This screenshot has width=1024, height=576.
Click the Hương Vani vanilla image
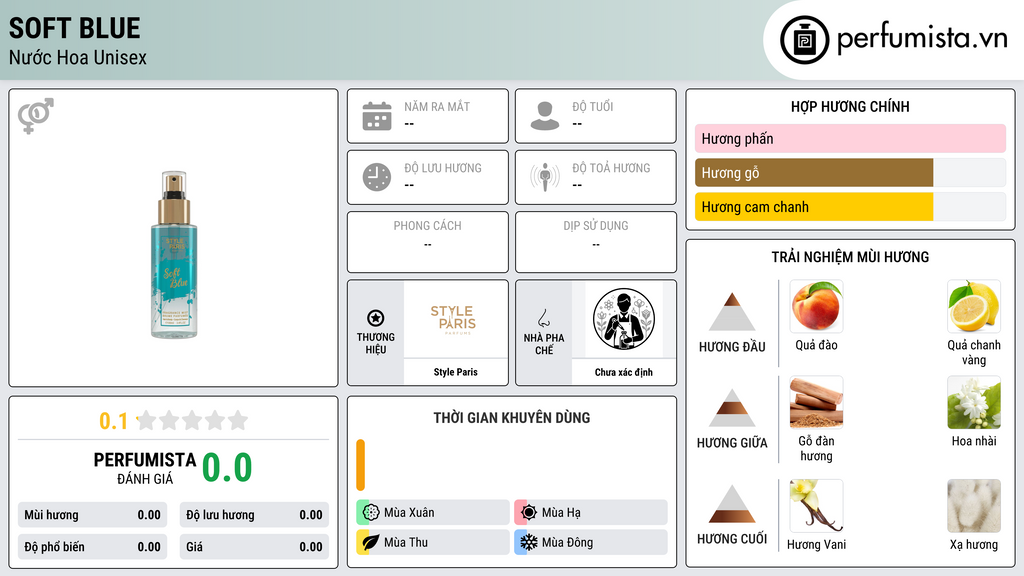816,506
